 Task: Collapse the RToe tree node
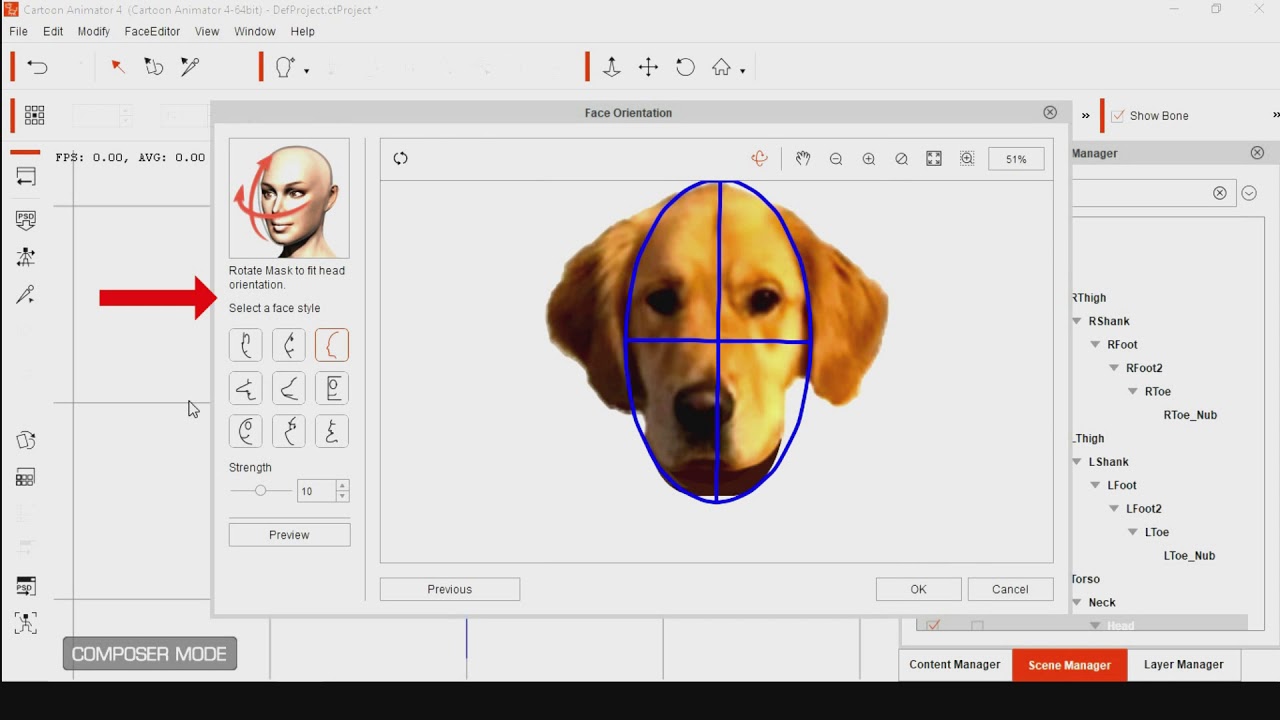tap(1133, 391)
